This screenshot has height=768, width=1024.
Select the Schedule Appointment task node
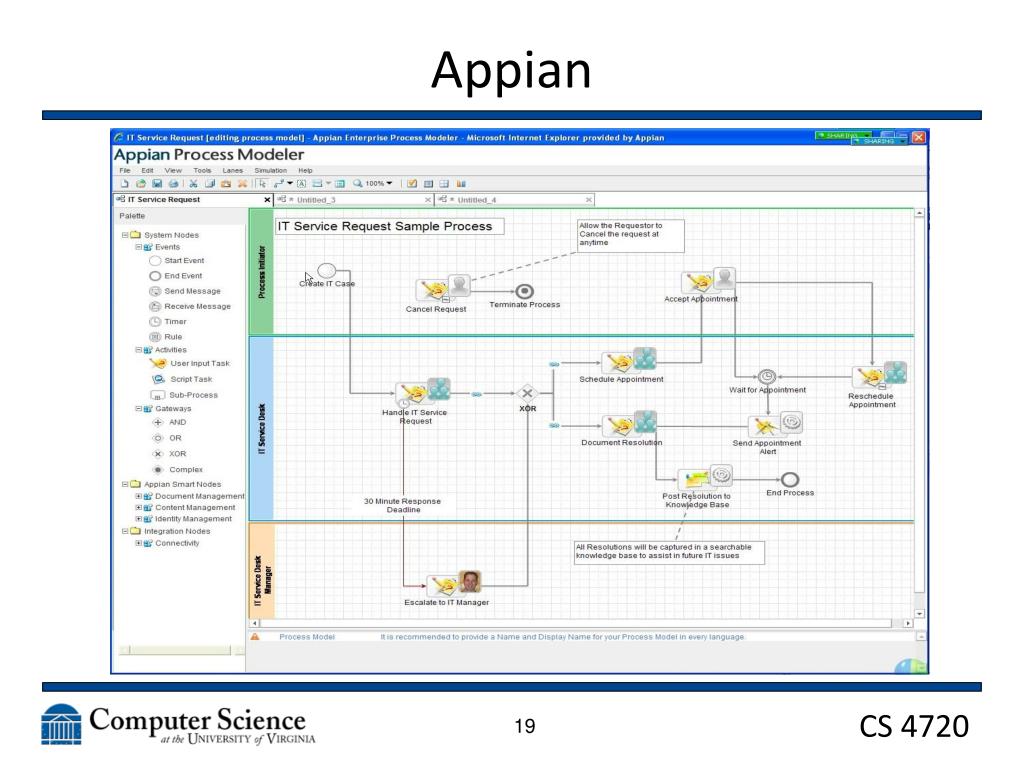pyautogui.click(x=629, y=360)
